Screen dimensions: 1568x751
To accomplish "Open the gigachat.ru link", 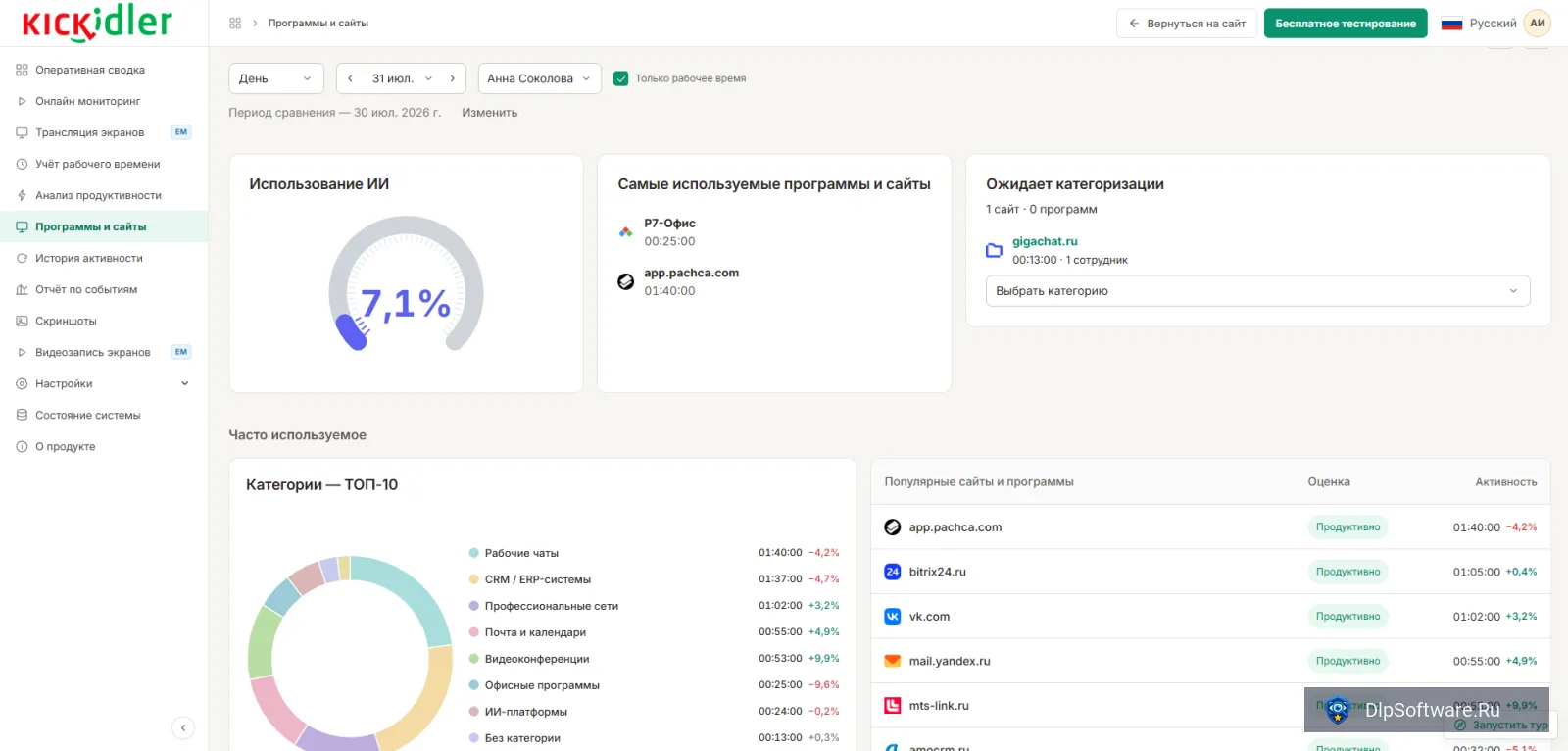I will [1045, 241].
